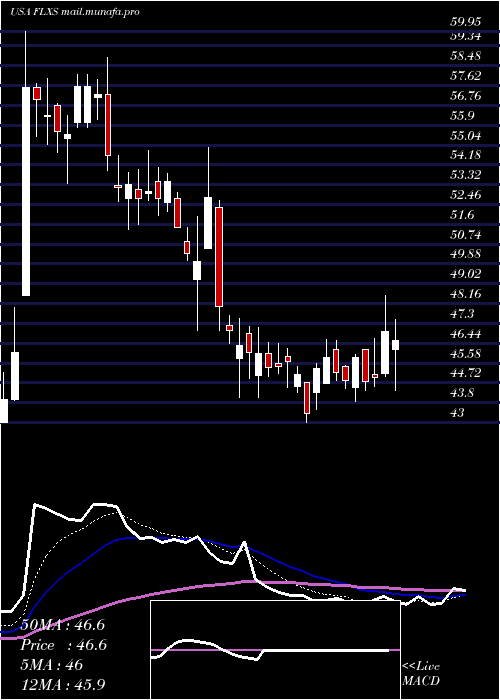Click inside the MACD inset chart box
The image size is (500, 700).
[275, 650]
